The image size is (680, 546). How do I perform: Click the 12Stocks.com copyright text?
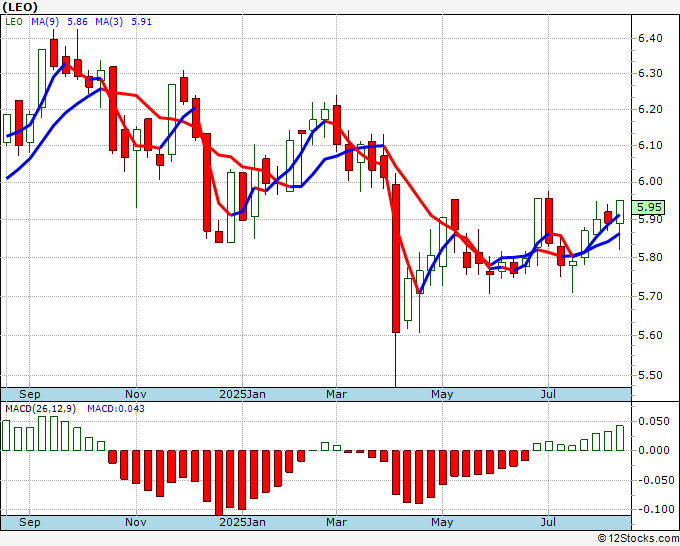[638, 539]
